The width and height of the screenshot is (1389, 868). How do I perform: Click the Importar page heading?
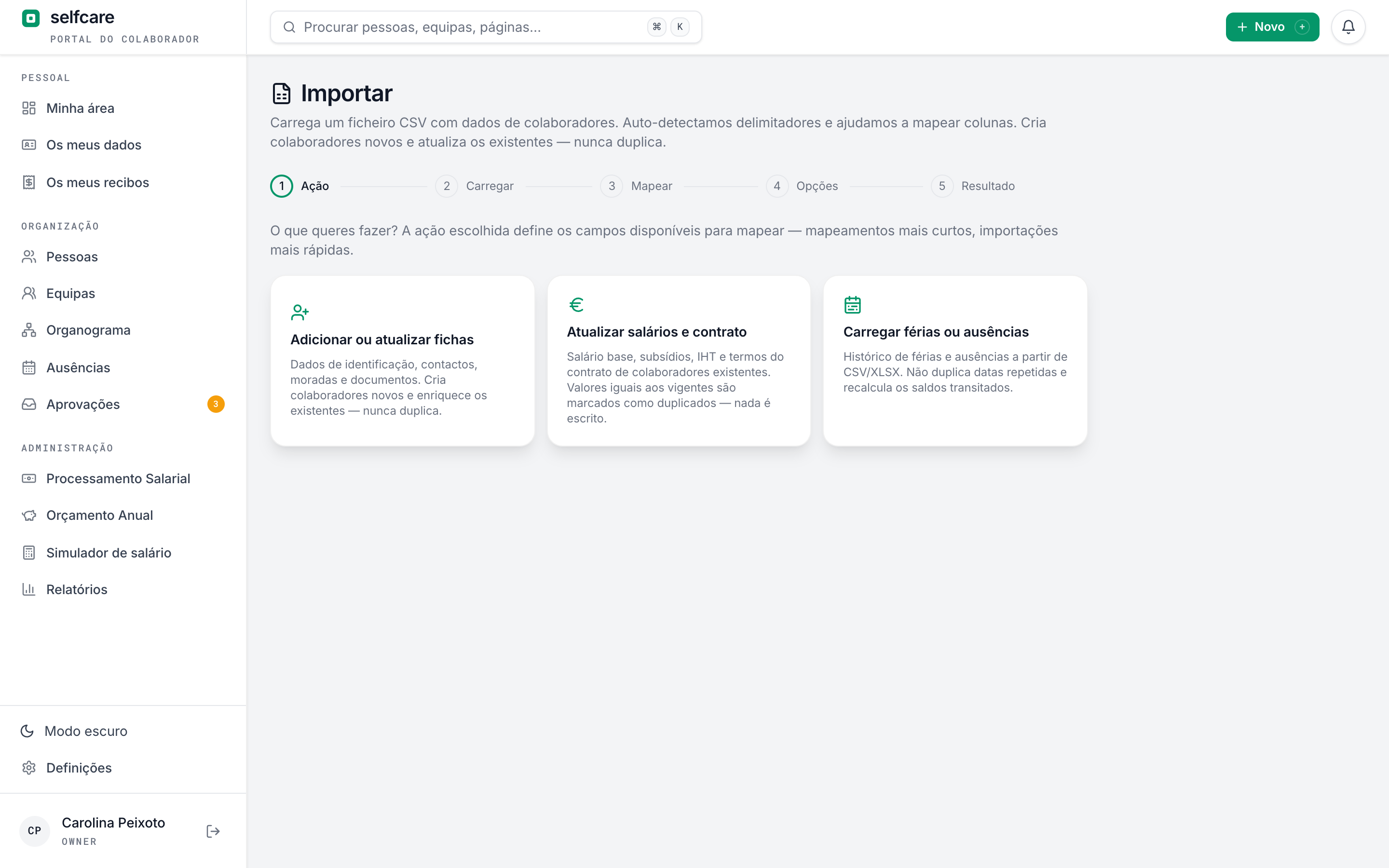click(x=347, y=94)
